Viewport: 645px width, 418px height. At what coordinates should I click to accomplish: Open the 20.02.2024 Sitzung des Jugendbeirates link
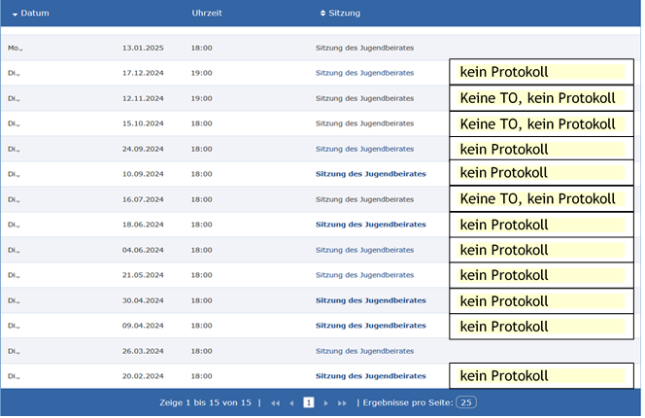(x=370, y=376)
